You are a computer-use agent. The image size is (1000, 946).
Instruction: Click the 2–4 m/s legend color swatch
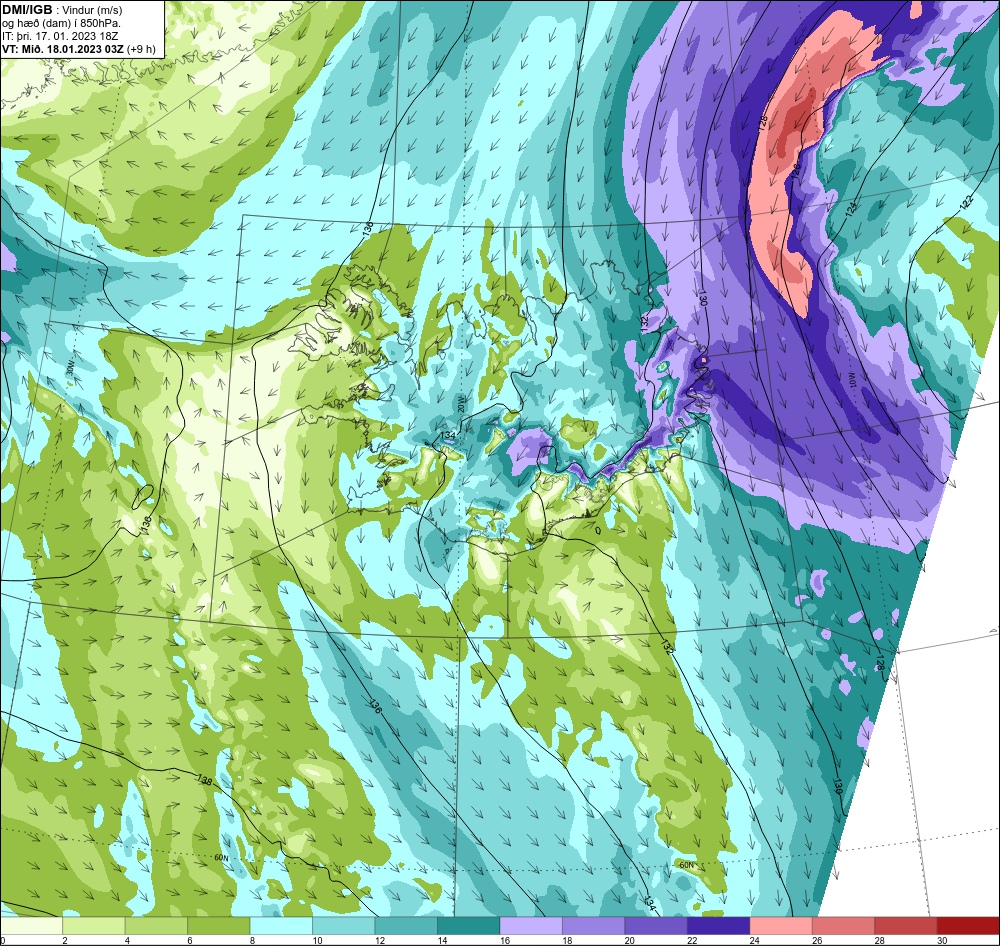point(94,925)
